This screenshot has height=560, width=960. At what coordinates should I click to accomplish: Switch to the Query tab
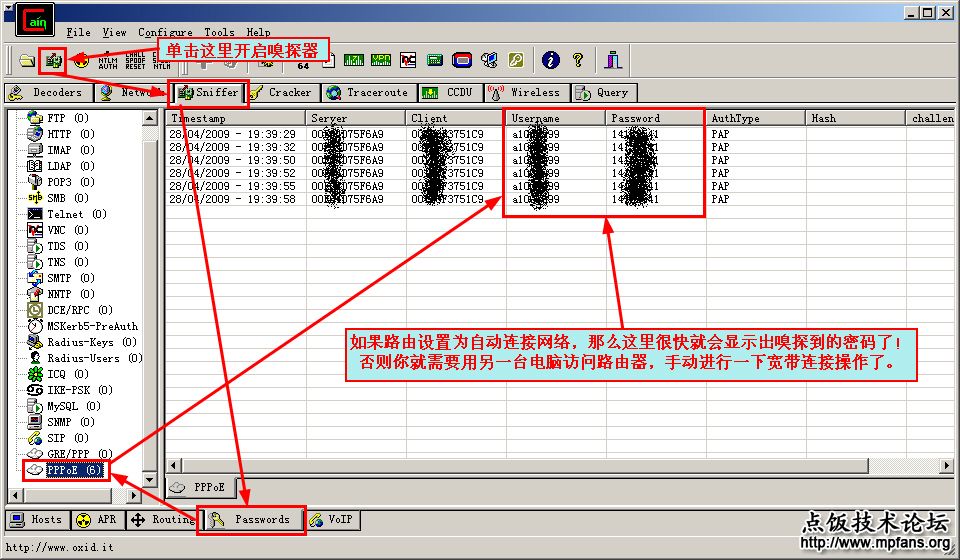(604, 92)
